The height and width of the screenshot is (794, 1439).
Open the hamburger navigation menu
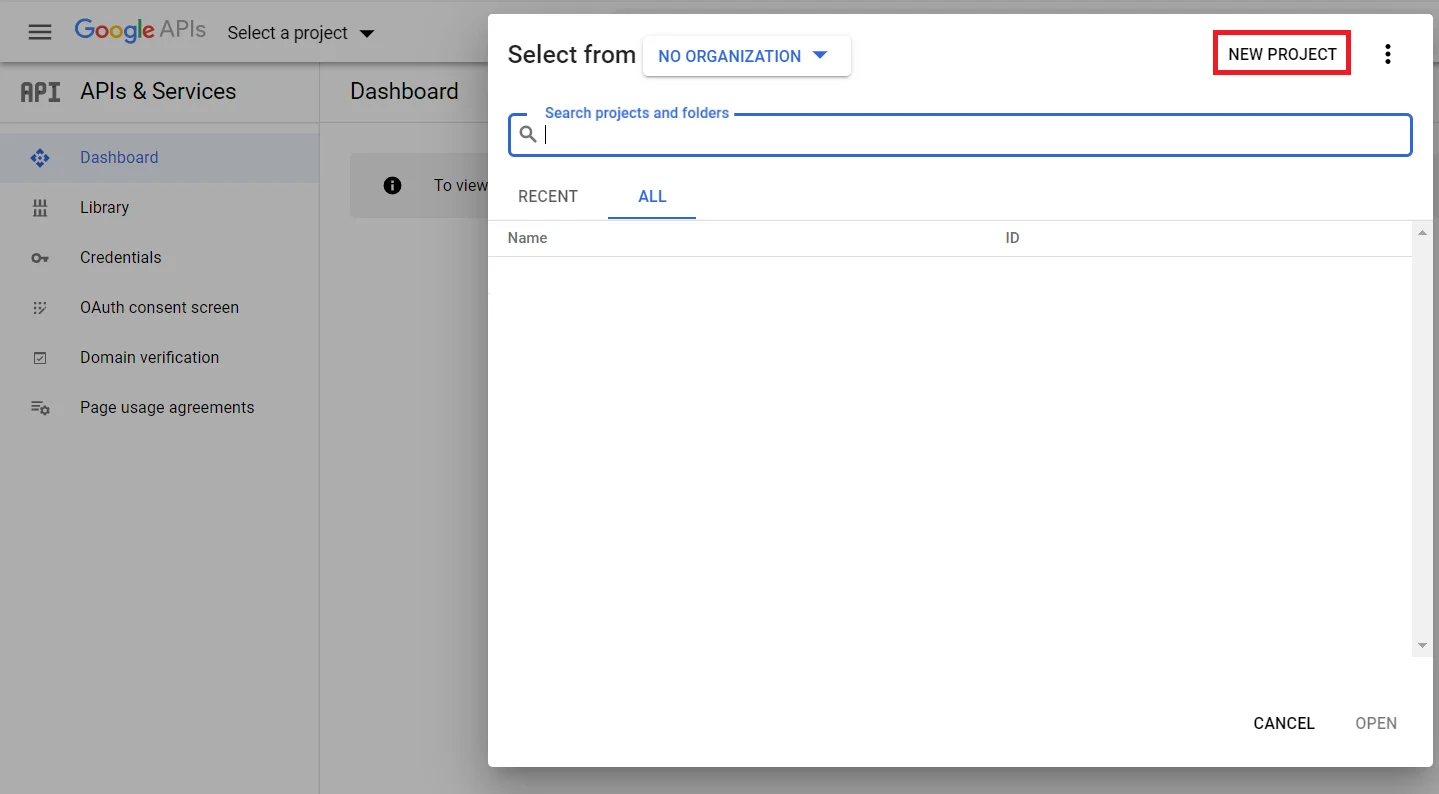point(39,31)
